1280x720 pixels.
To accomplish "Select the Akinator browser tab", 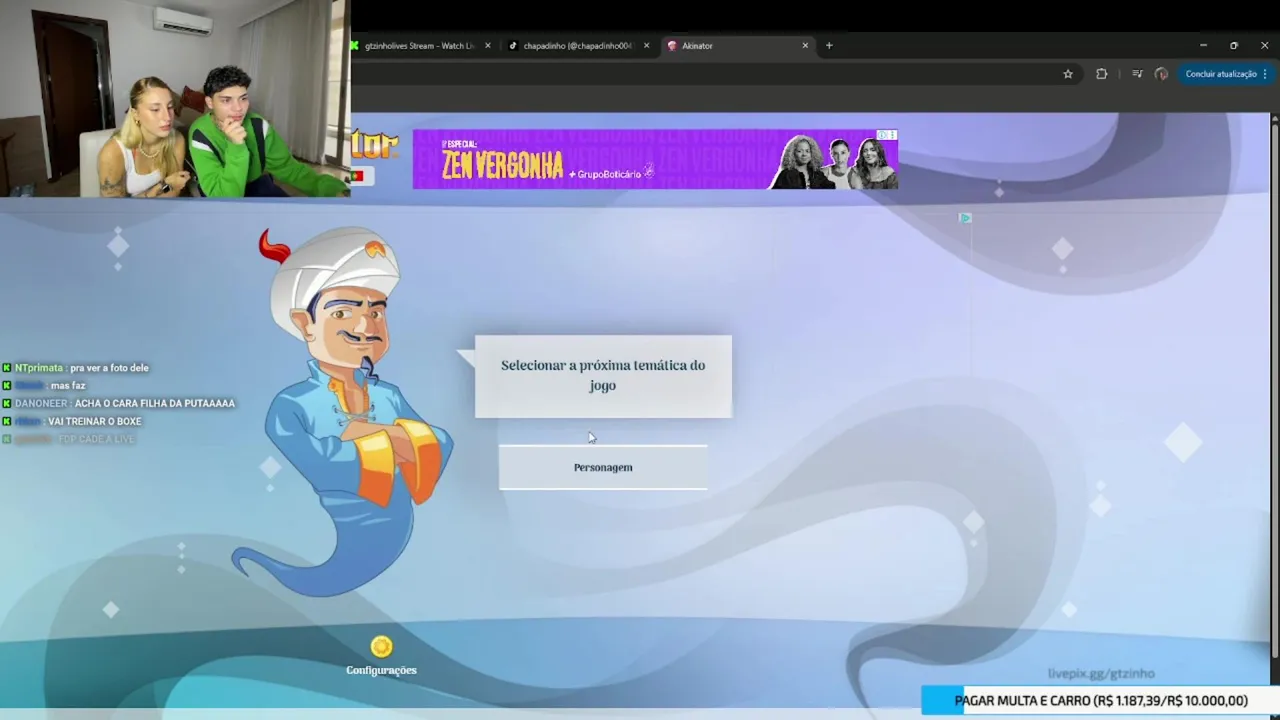I will pyautogui.click(x=738, y=46).
